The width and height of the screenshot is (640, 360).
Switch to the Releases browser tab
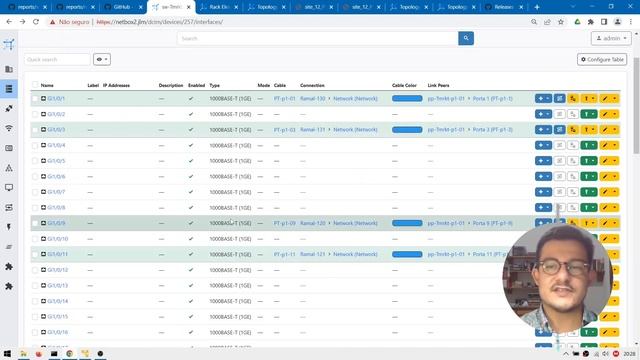[x=504, y=7]
